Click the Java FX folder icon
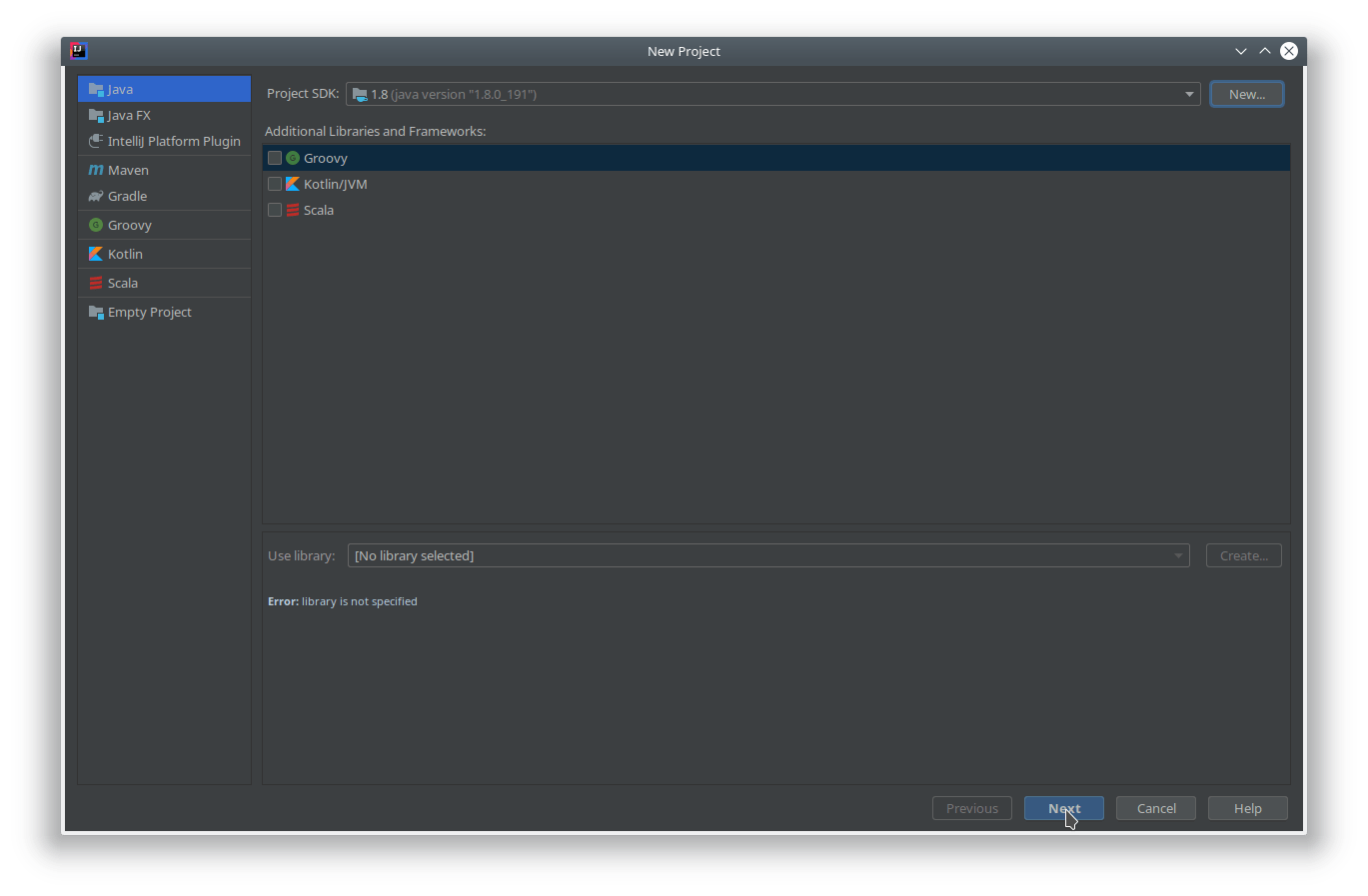 [x=96, y=115]
